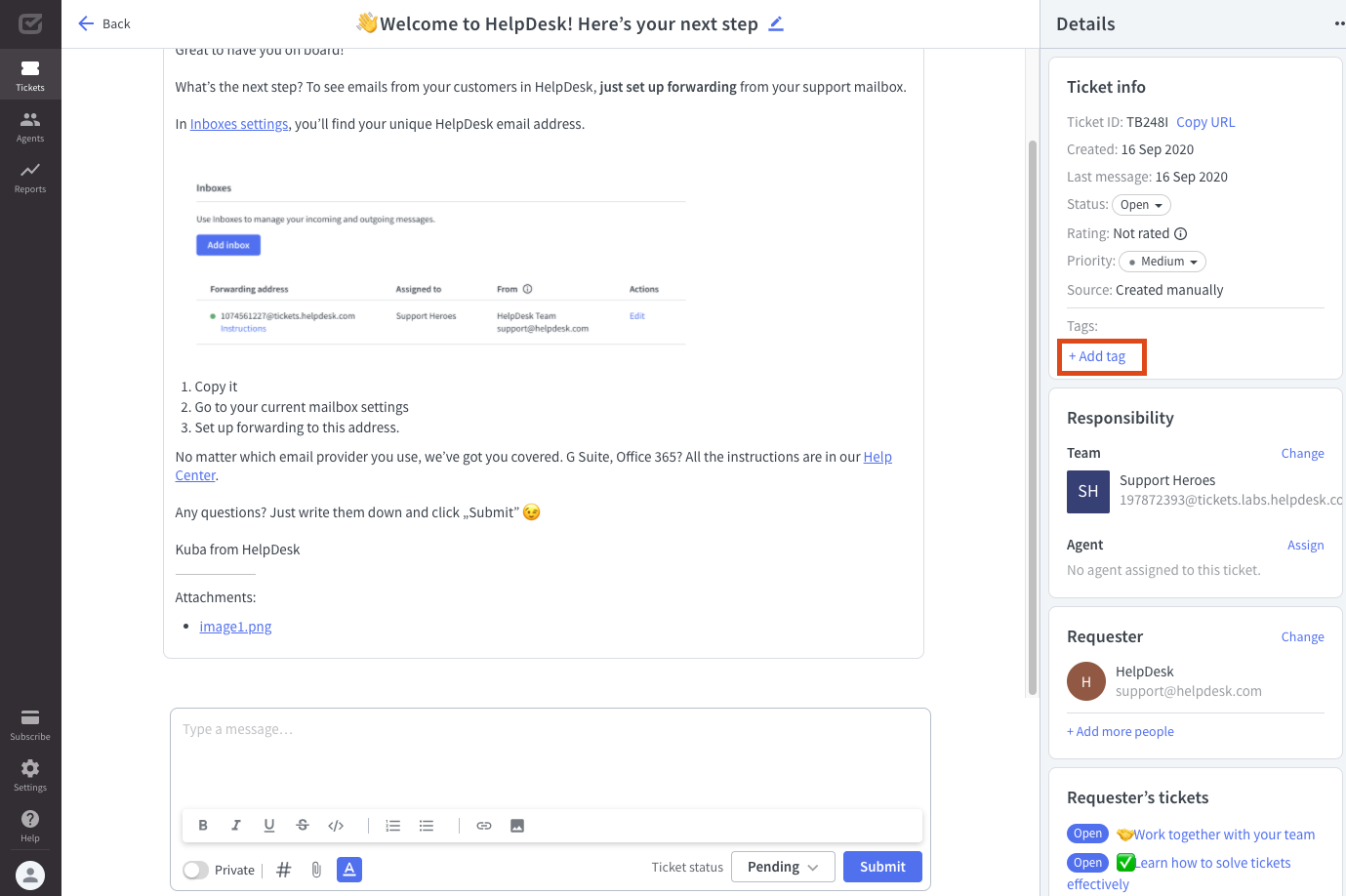1346x896 pixels.
Task: Insert image into message
Action: [517, 826]
